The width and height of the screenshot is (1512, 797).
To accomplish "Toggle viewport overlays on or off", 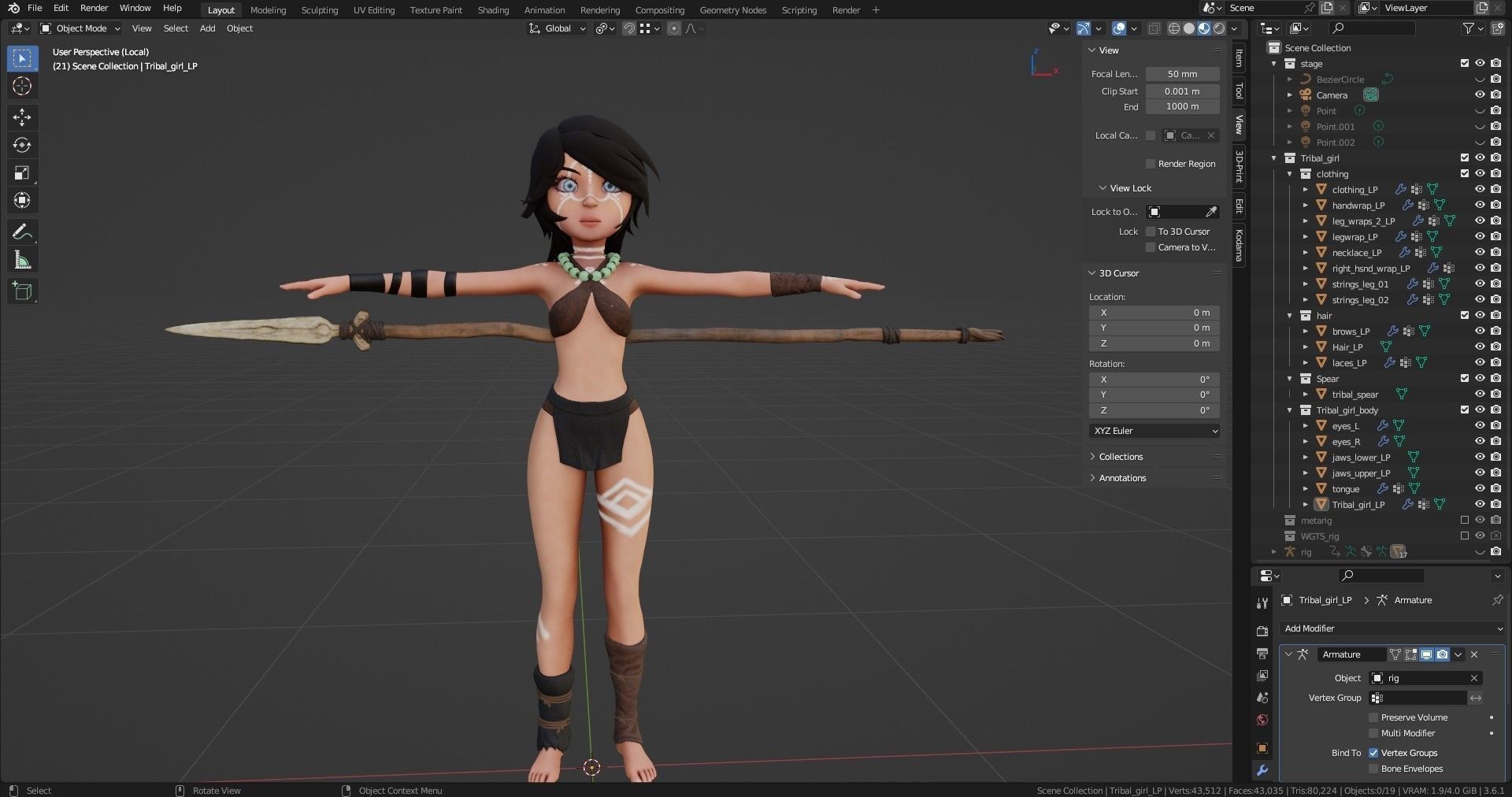I will pyautogui.click(x=1119, y=28).
